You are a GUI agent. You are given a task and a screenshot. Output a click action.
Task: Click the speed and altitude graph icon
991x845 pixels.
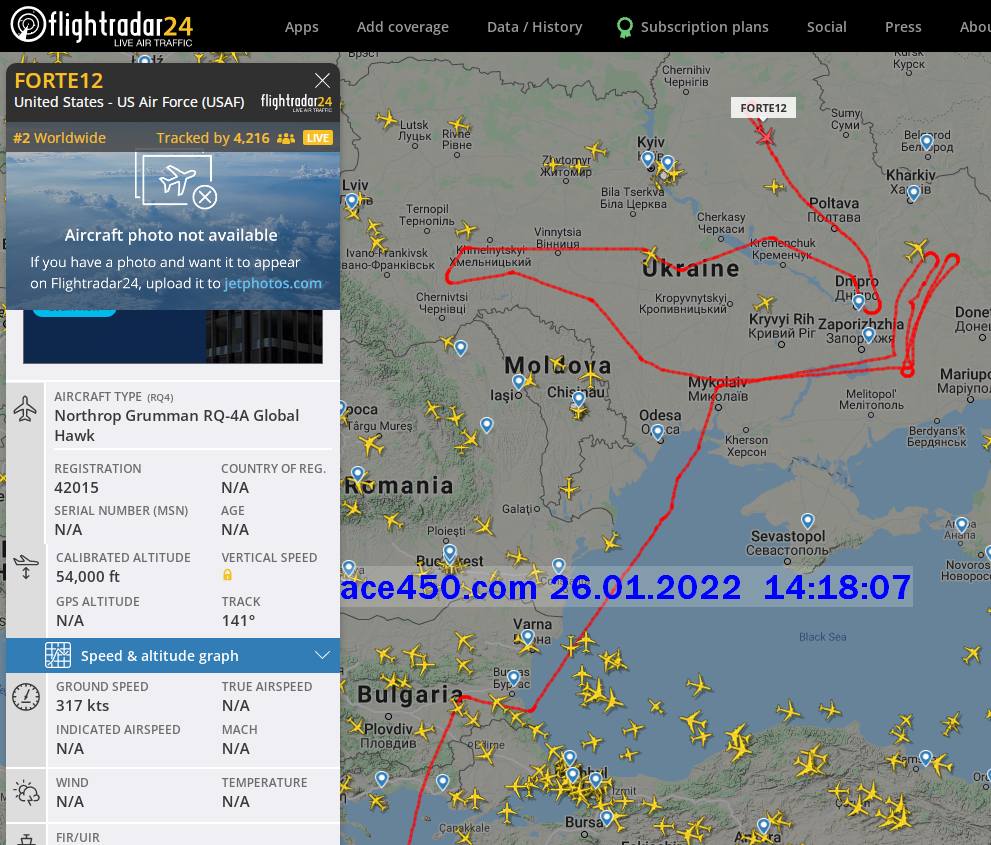(58, 655)
